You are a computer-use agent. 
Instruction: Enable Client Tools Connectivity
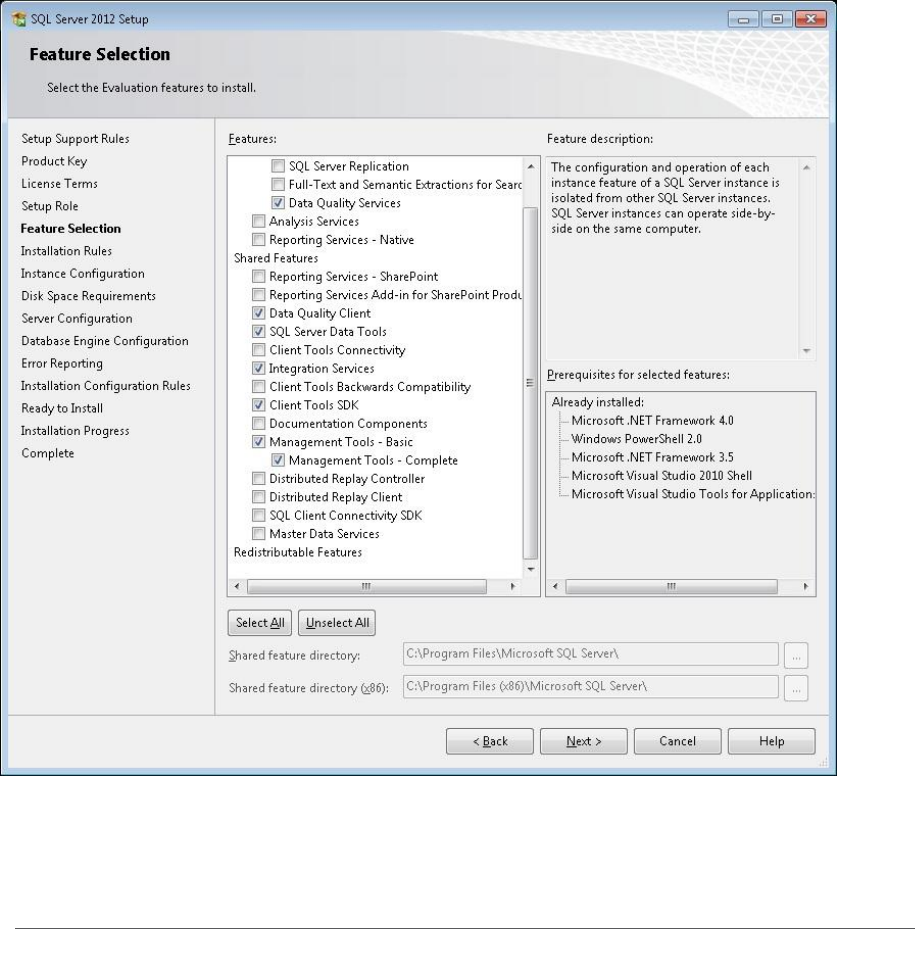pyautogui.click(x=258, y=350)
